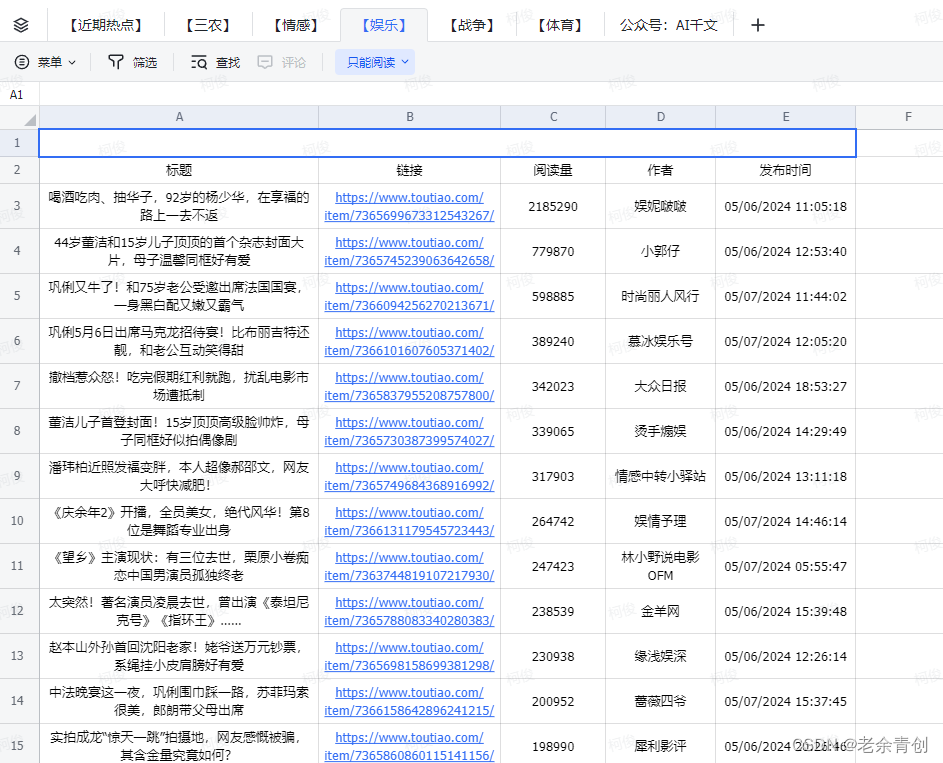Open toutiao link ending 7365837955208757800
This screenshot has height=763, width=943.
click(410, 387)
